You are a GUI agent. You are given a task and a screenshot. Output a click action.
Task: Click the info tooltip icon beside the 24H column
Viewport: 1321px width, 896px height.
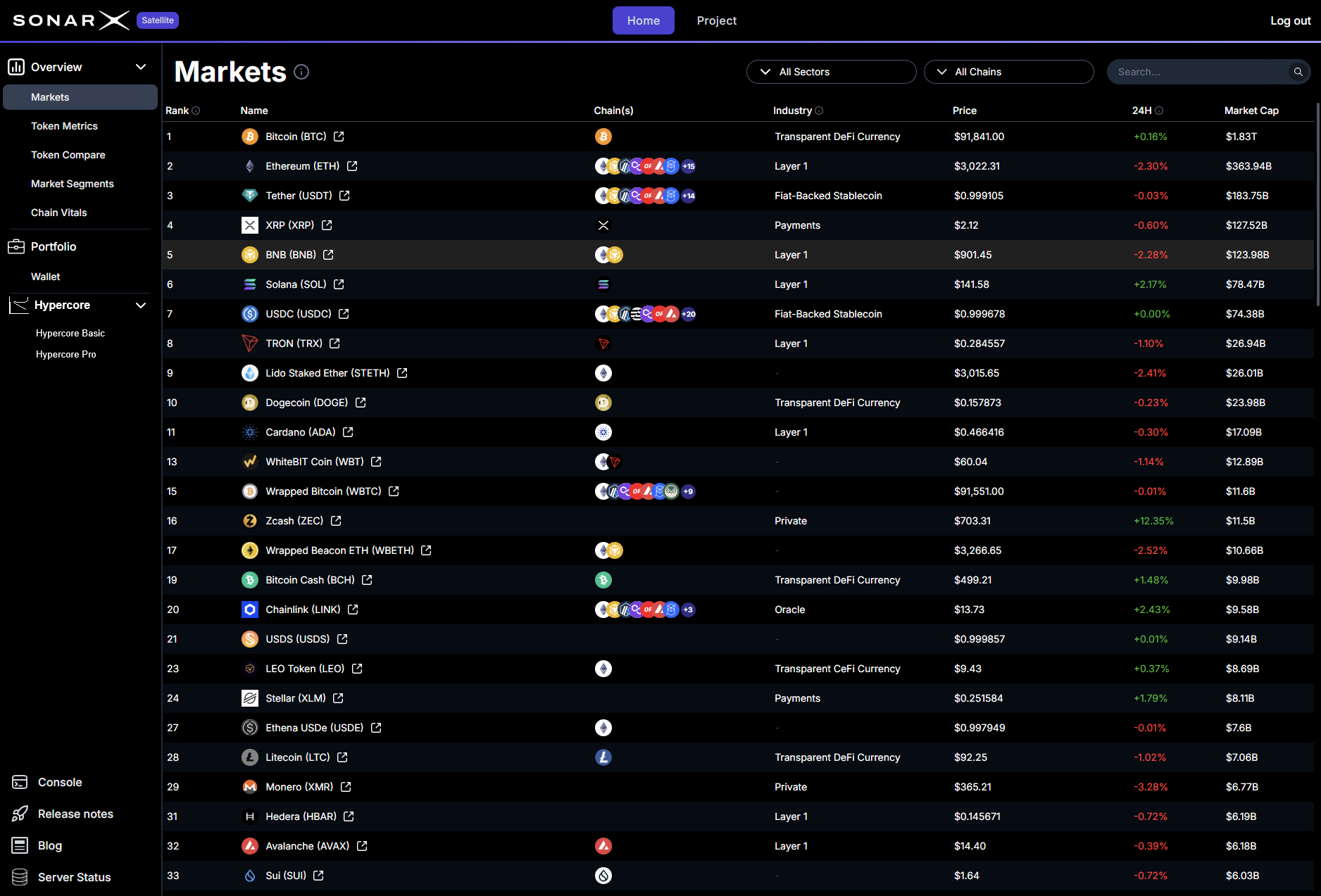[1160, 111]
